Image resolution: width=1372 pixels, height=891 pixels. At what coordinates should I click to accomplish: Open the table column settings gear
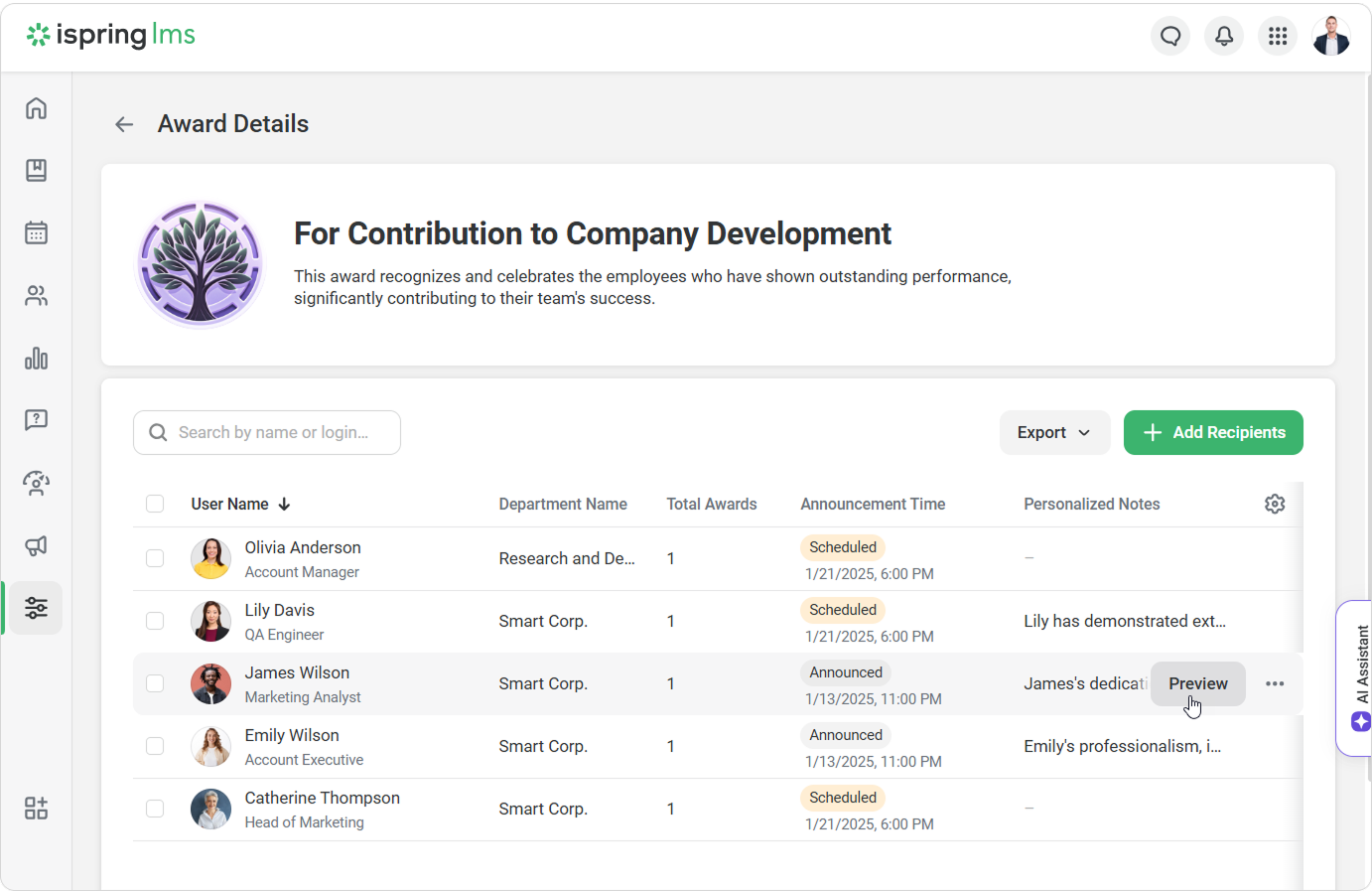click(x=1275, y=504)
